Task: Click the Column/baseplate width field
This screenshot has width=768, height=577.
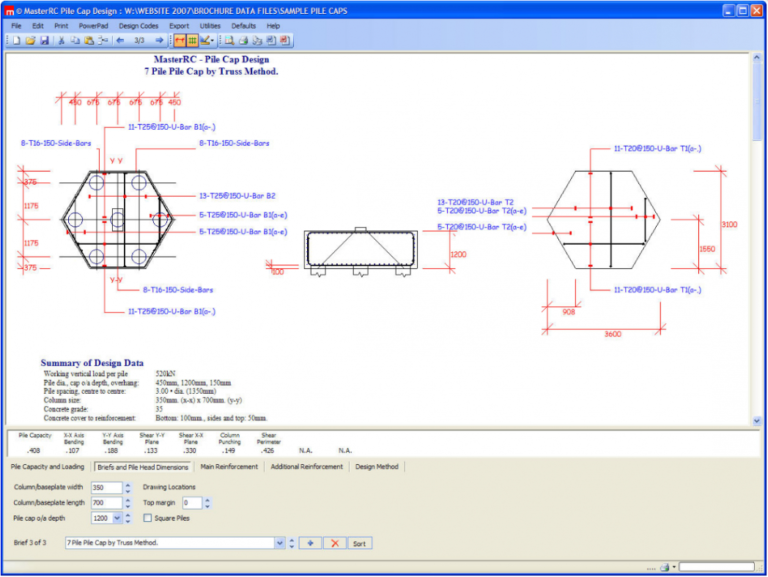Action: pyautogui.click(x=106, y=487)
